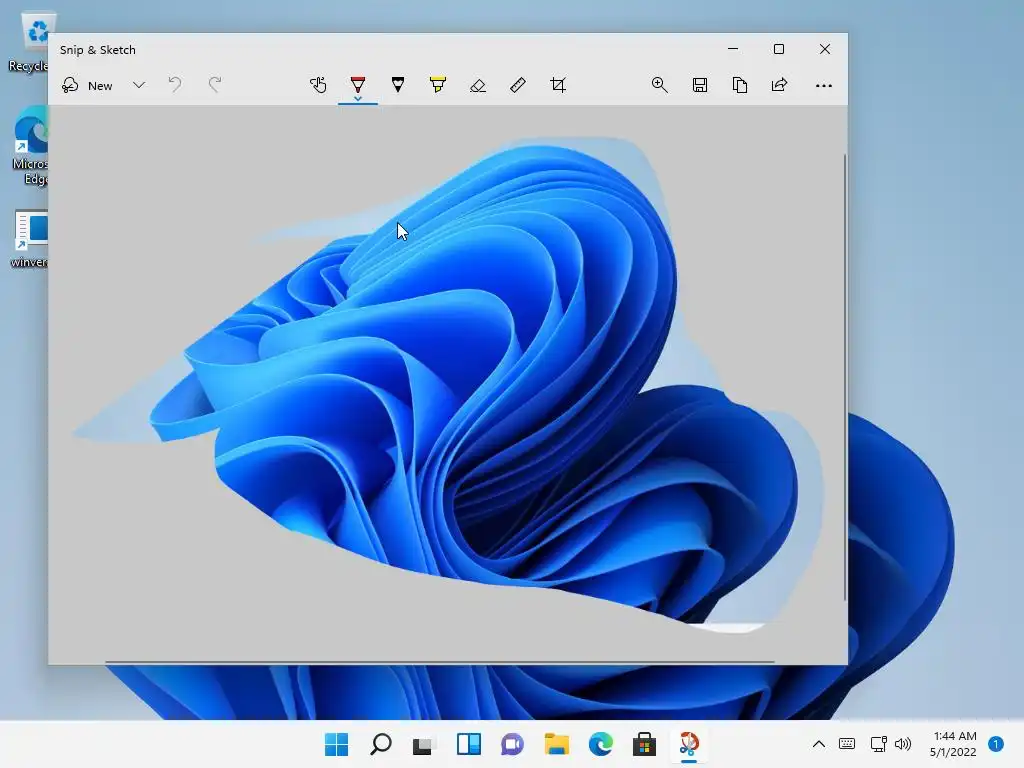Click the New snip button
This screenshot has height=768, width=1024.
[87, 86]
